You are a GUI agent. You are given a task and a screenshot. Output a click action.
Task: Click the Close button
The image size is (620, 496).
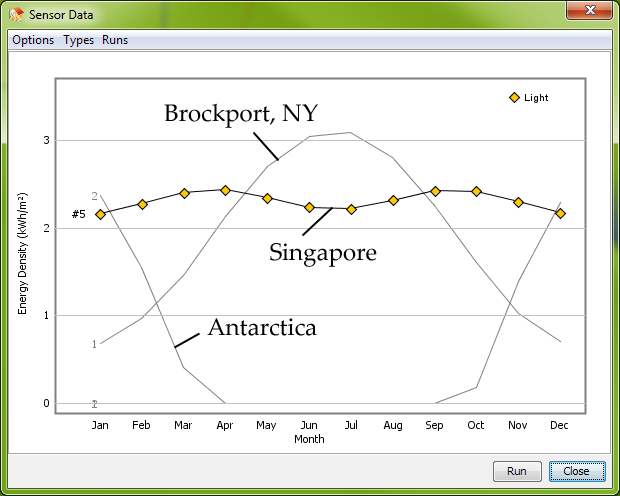pyautogui.click(x=577, y=471)
